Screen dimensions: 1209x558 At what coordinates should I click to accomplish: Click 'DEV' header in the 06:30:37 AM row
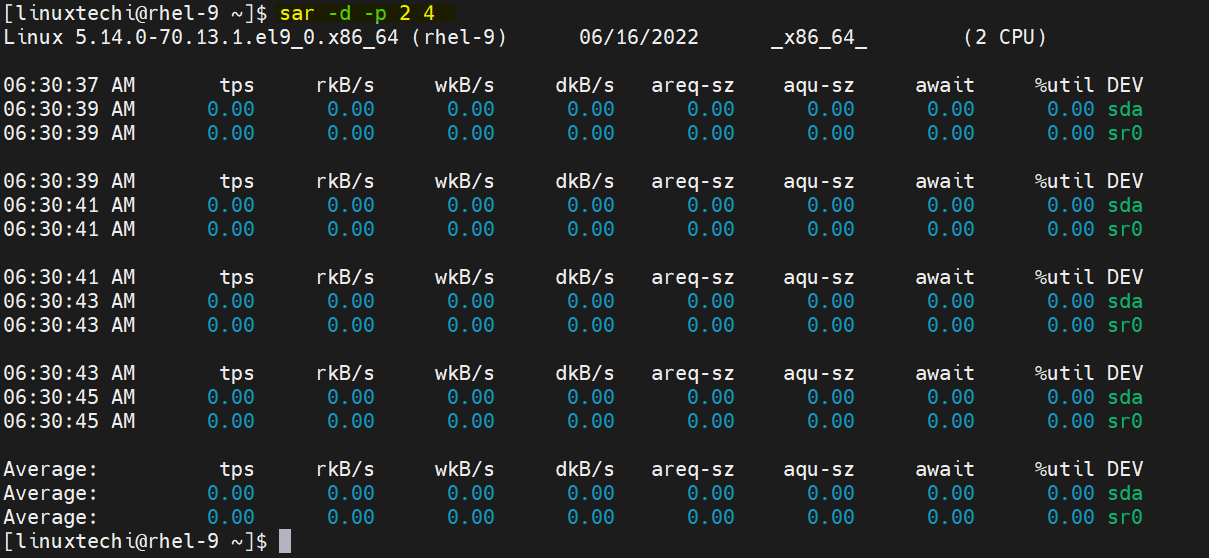[x=1125, y=85]
